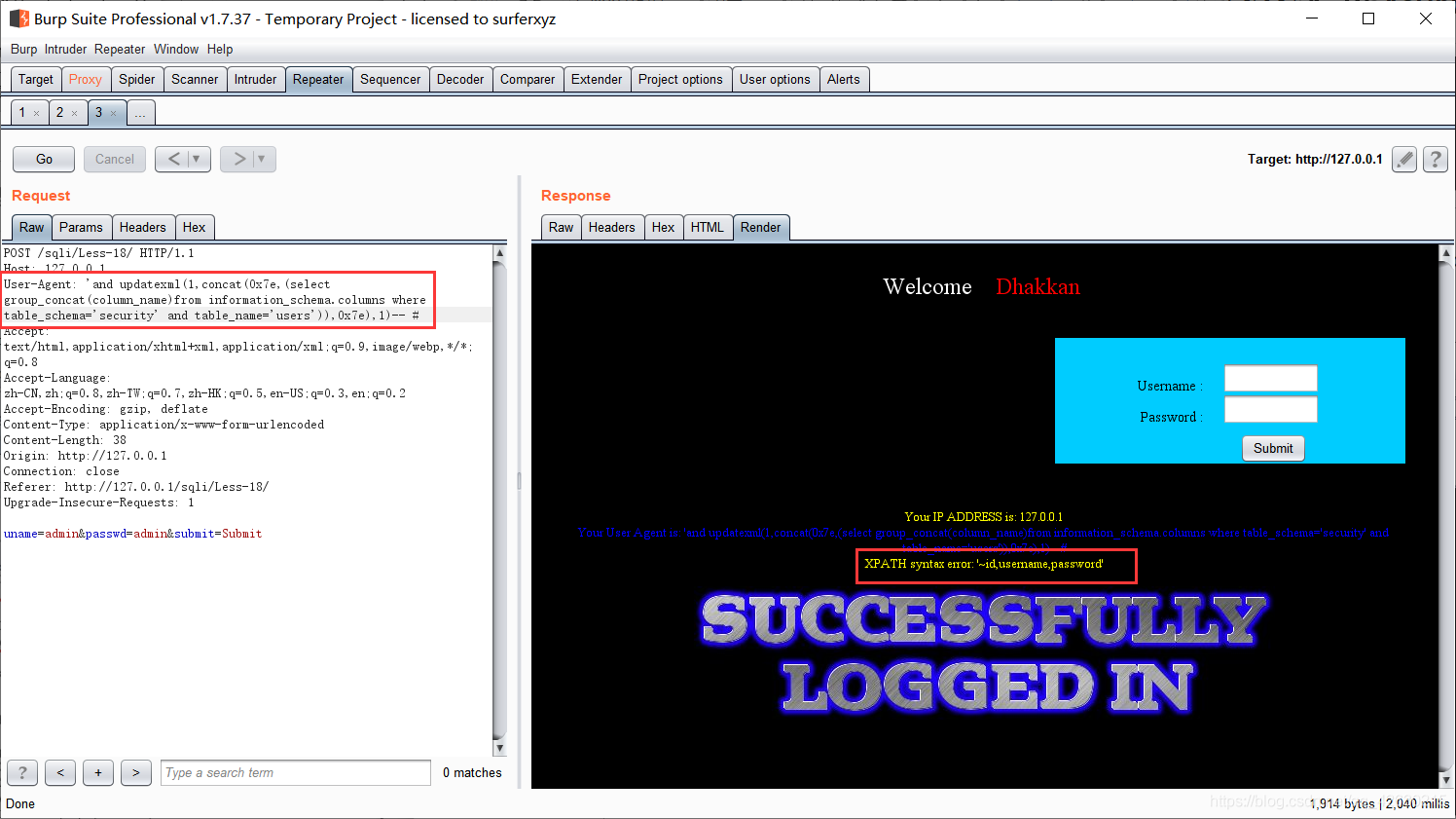Screen dimensions: 1456x819
Task: Open the Repeater help question icon
Action: tap(1436, 159)
